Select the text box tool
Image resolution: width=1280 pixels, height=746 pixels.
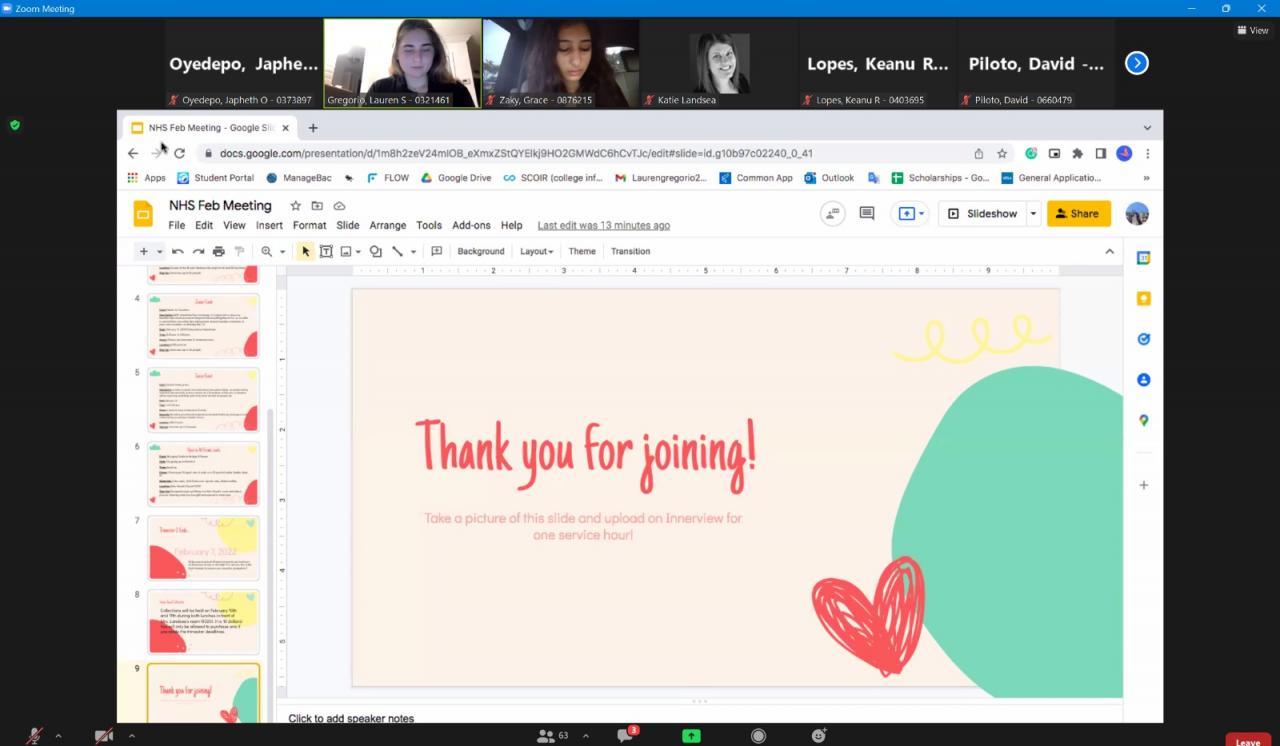326,251
